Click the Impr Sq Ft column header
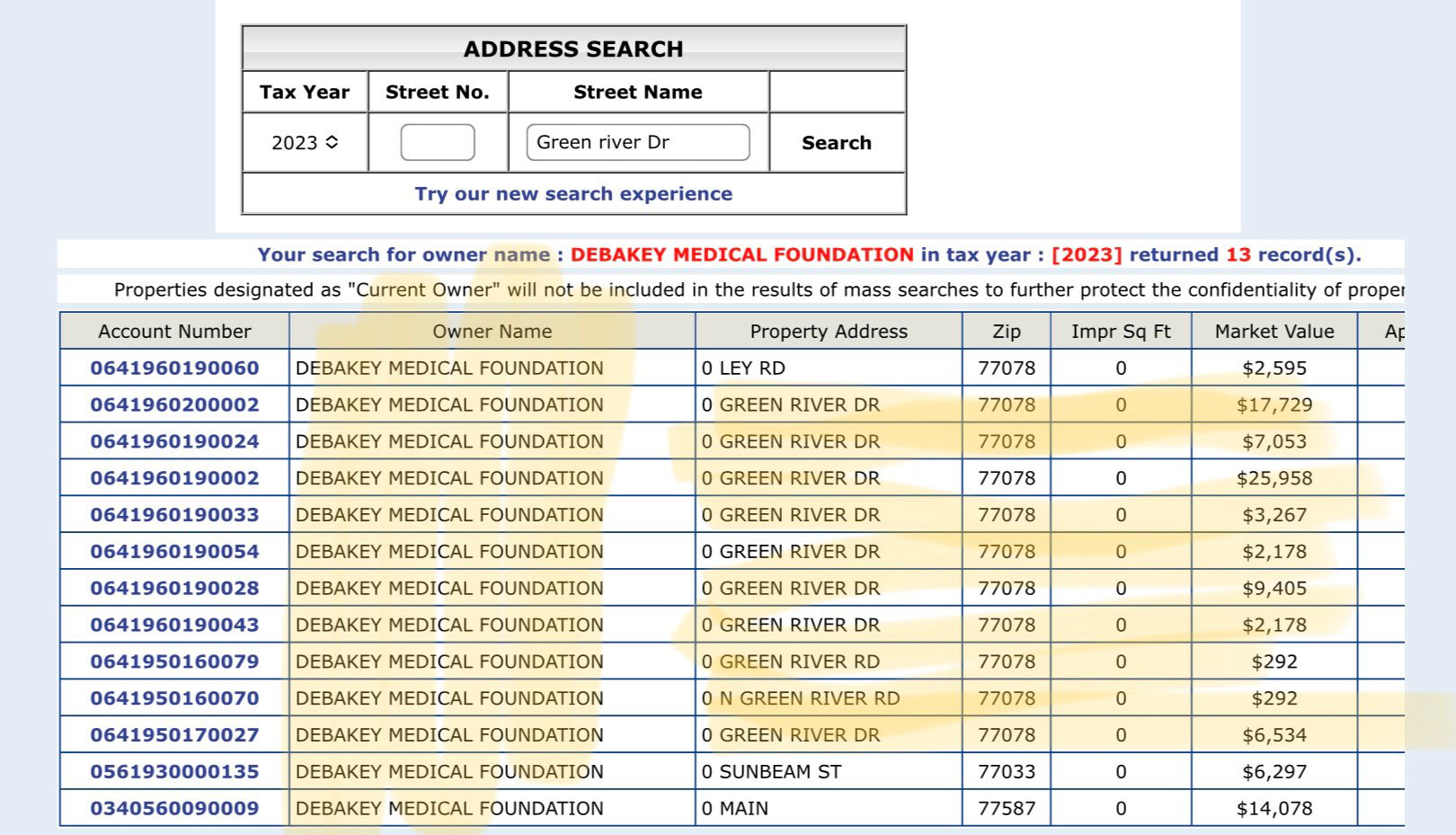 [1121, 331]
